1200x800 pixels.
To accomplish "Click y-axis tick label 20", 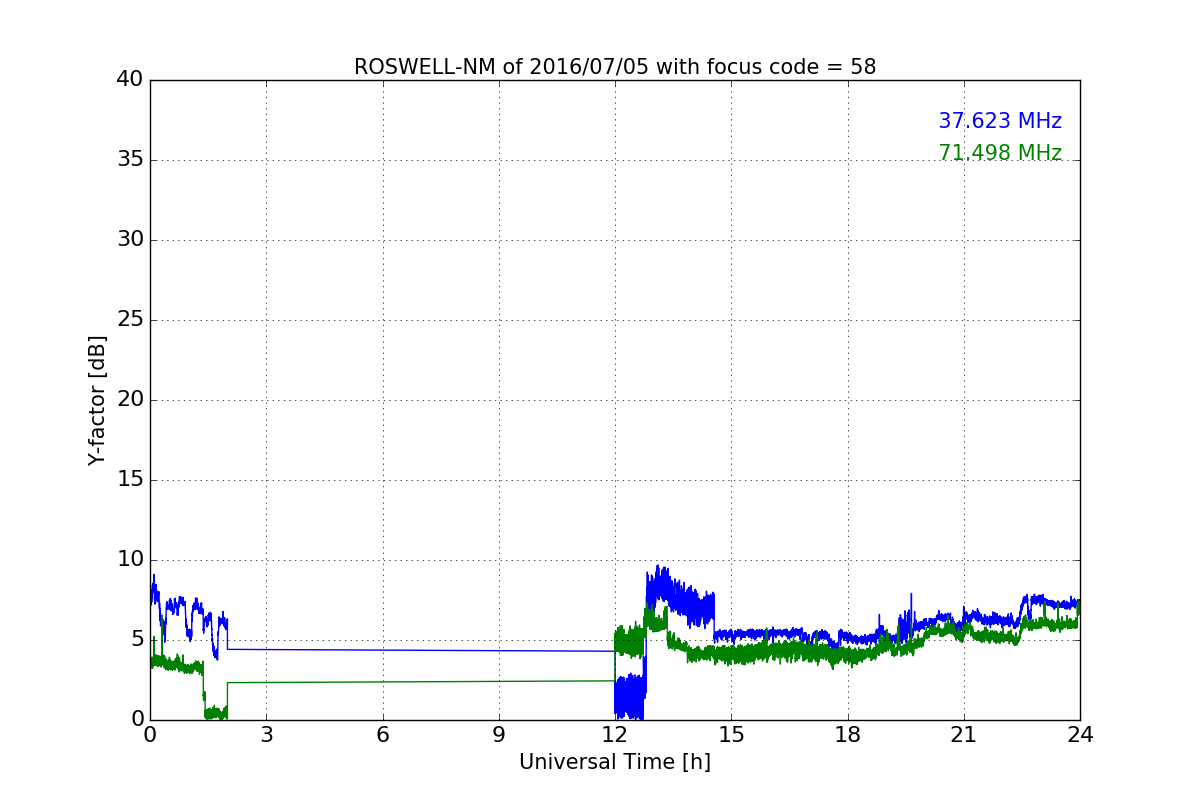I will (x=130, y=399).
